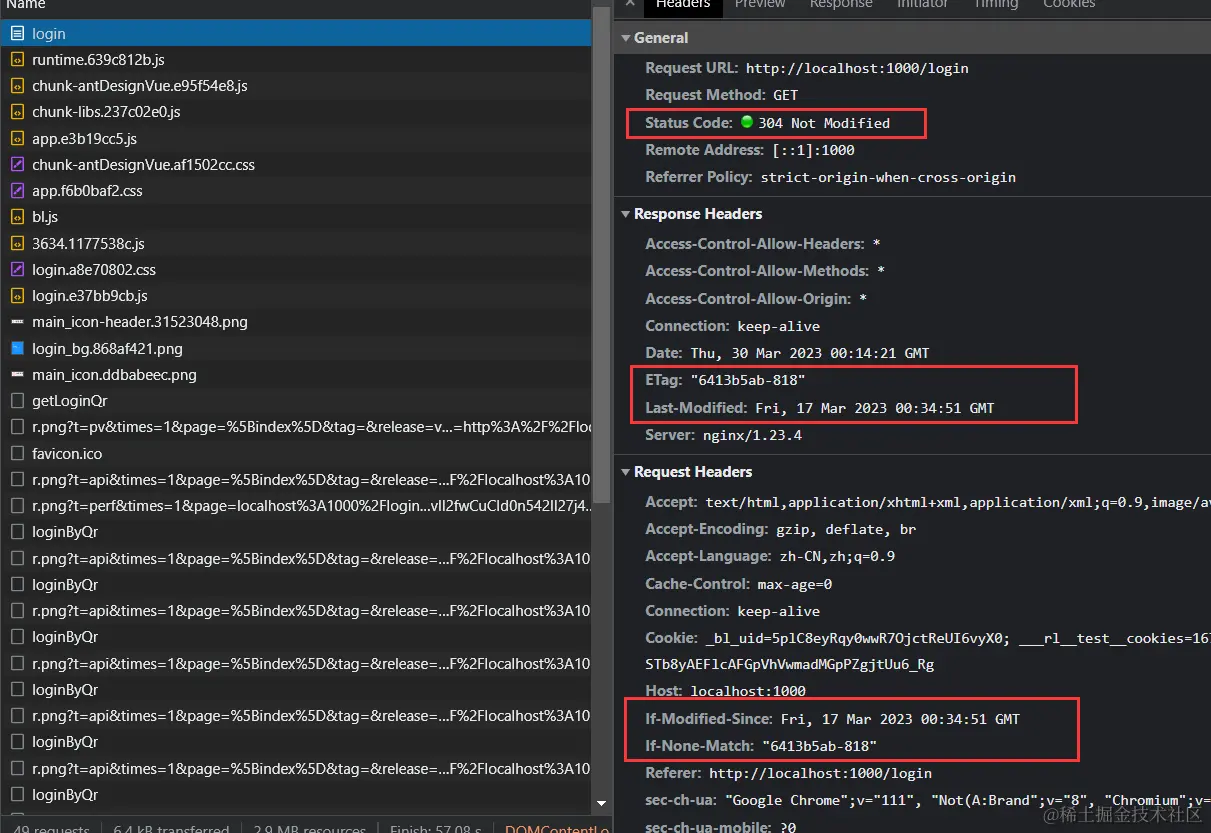Viewport: 1211px width, 833px height.
Task: Click the getLoginQr request icon
Action: pyautogui.click(x=17, y=401)
